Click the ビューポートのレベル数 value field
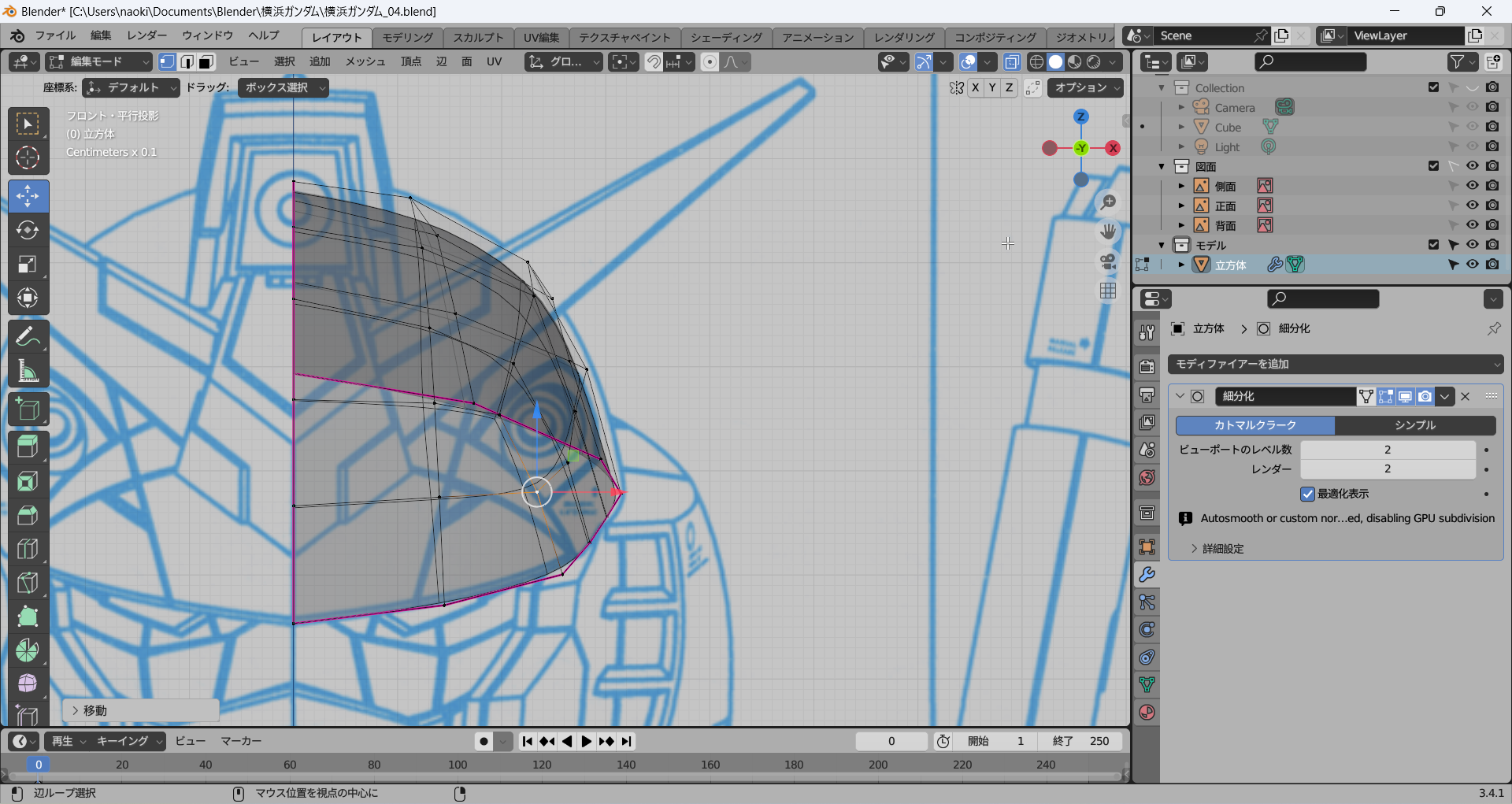This screenshot has width=1512, height=804. [1387, 450]
